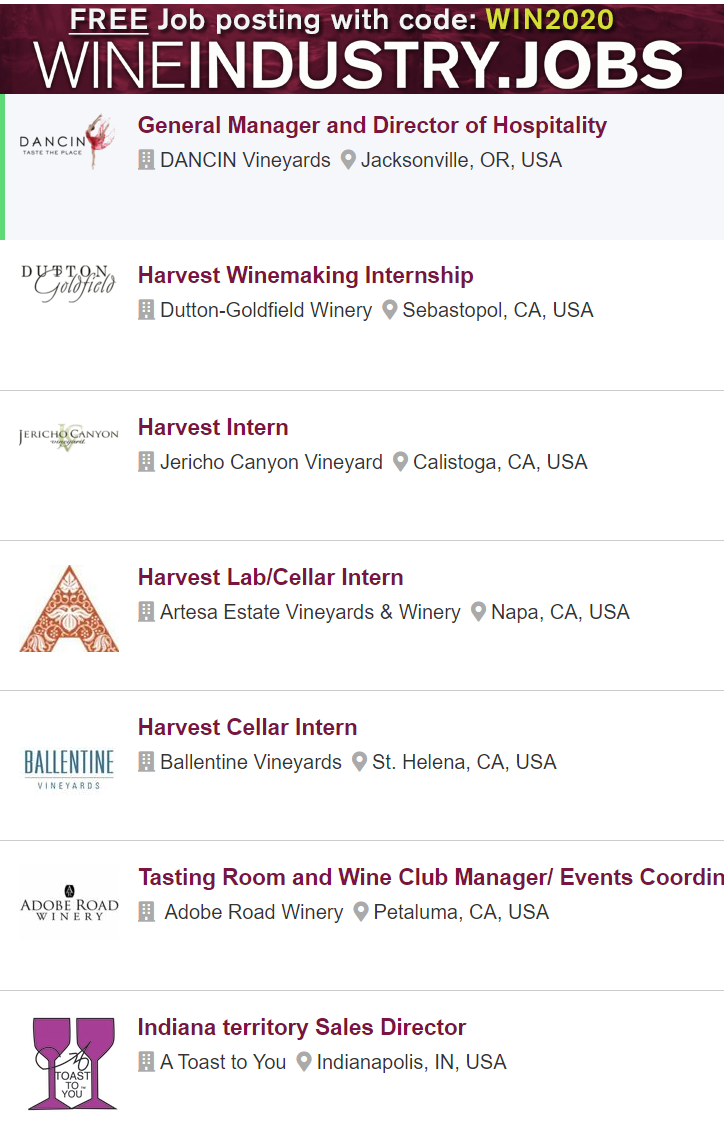
Task: Click building icon beside Ballentine Vineyards
Action: click(x=146, y=762)
